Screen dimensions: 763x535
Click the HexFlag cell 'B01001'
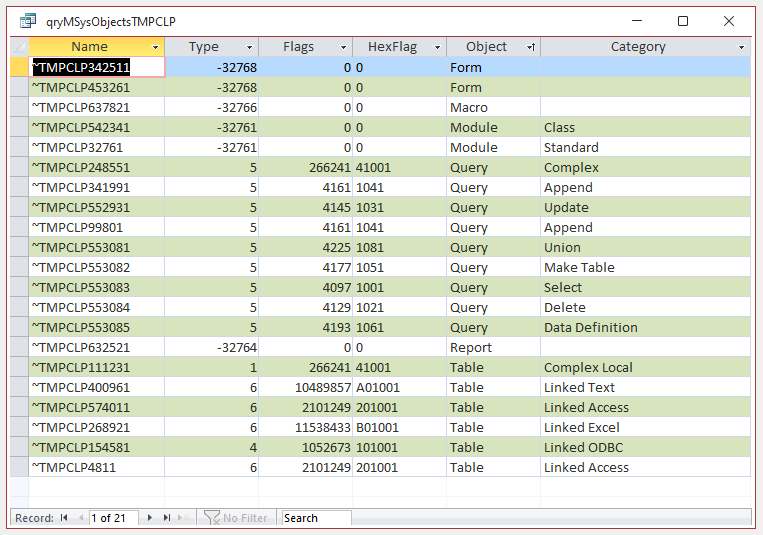400,427
